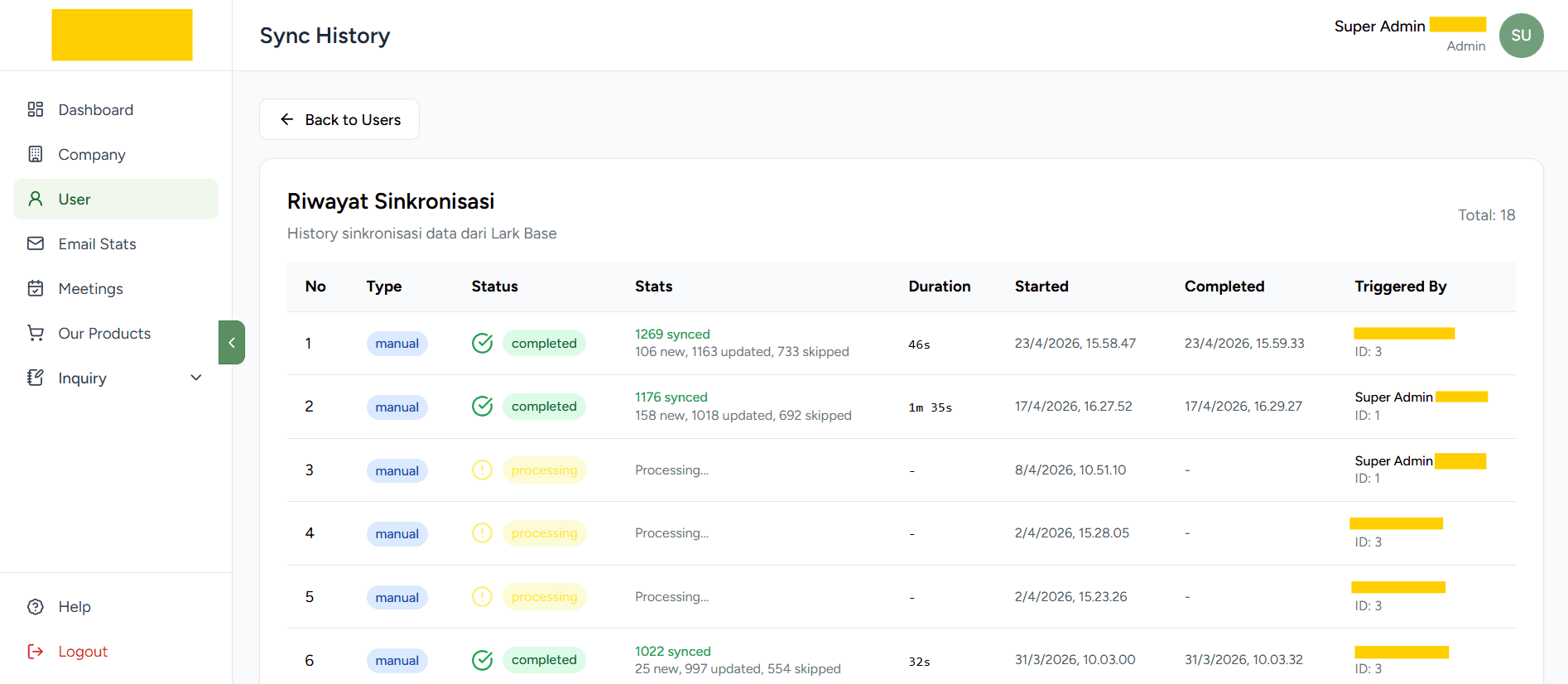Viewport: 1568px width, 684px height.
Task: Click the processing status badge in row 5
Action: [x=544, y=597]
